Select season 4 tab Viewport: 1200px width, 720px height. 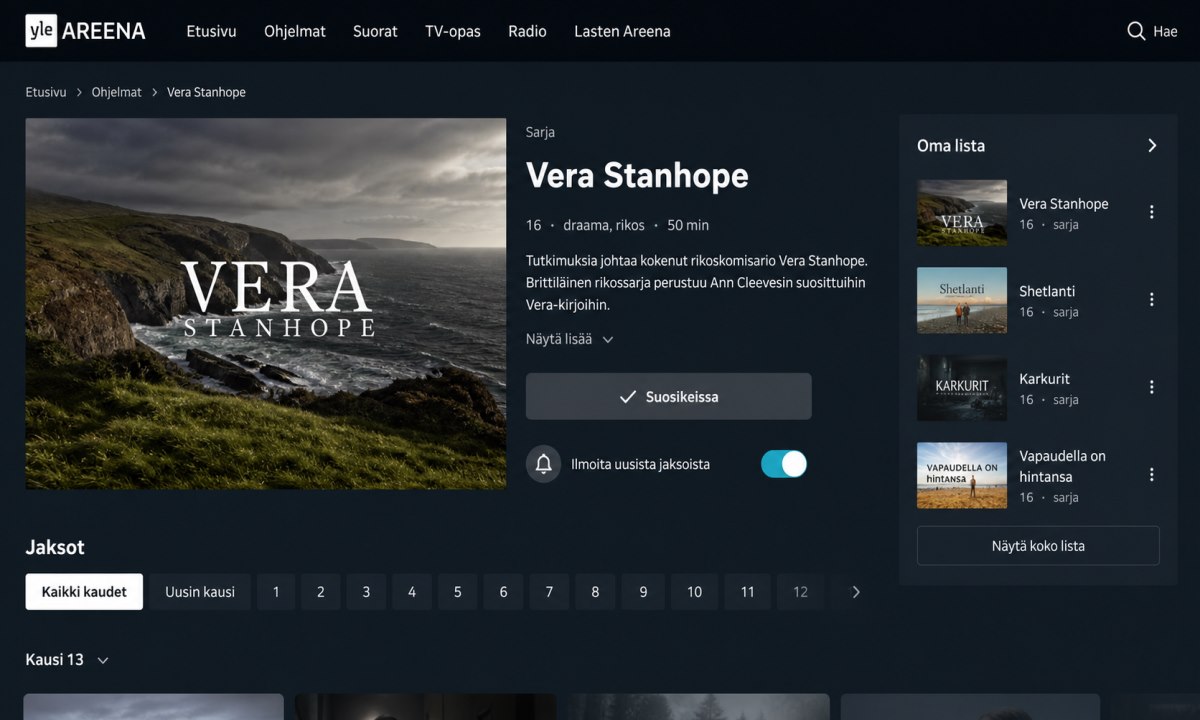(412, 592)
